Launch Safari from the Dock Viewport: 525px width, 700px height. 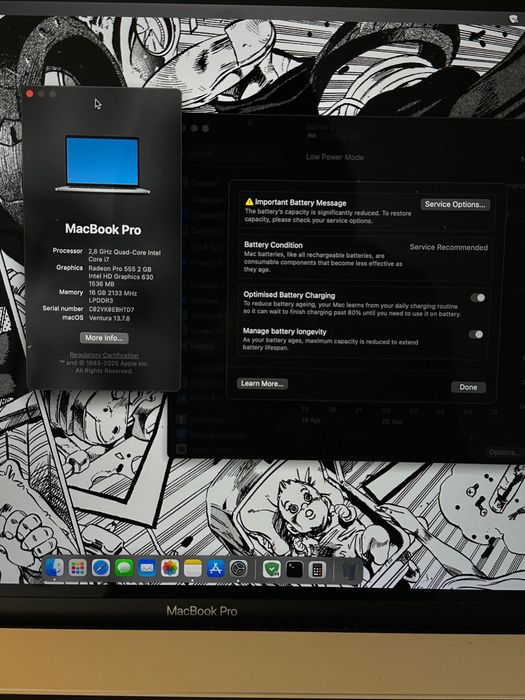(x=101, y=568)
